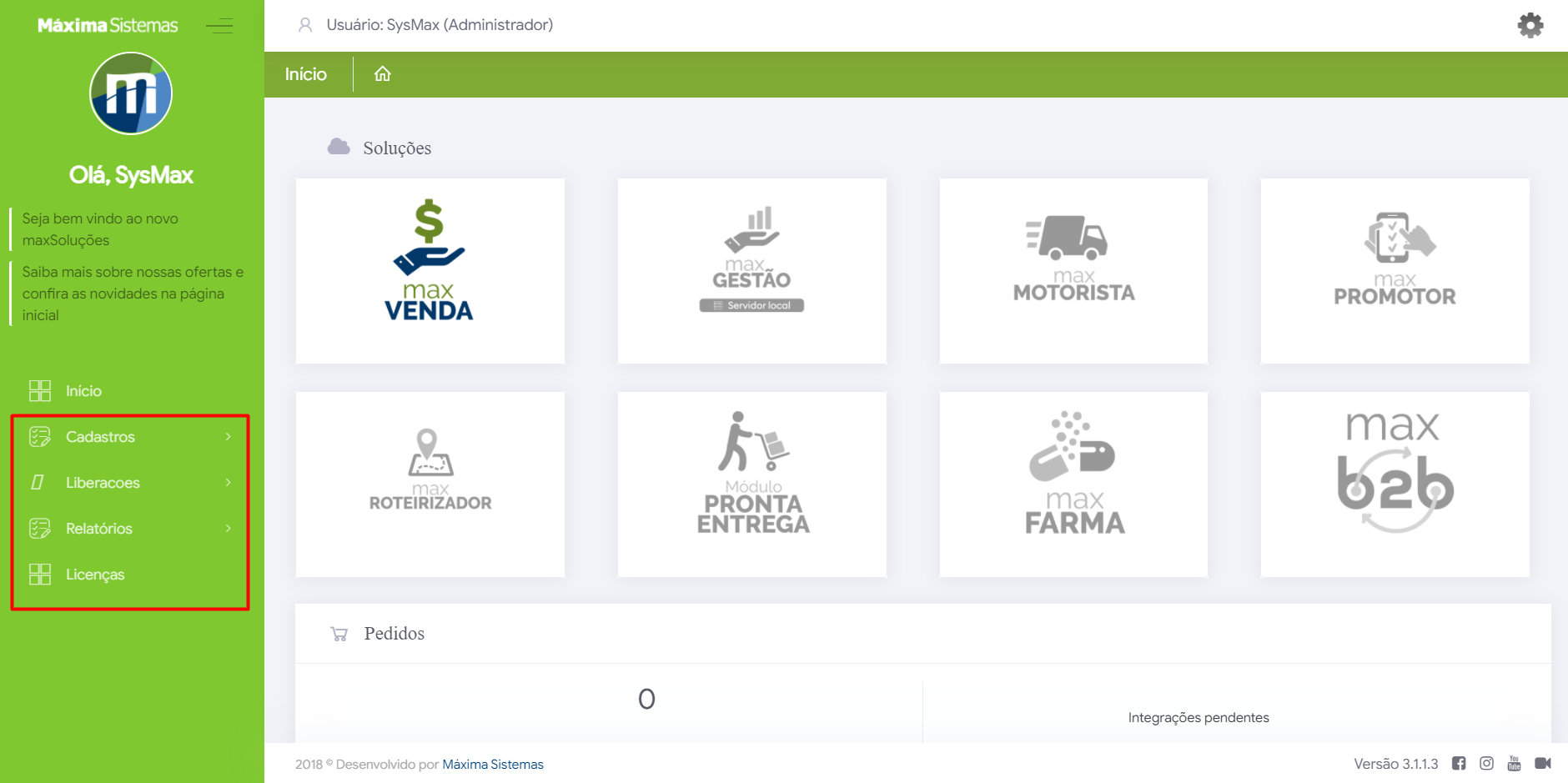The height and width of the screenshot is (783, 1568).
Task: Click the Licenças grid icon
Action: 40,574
